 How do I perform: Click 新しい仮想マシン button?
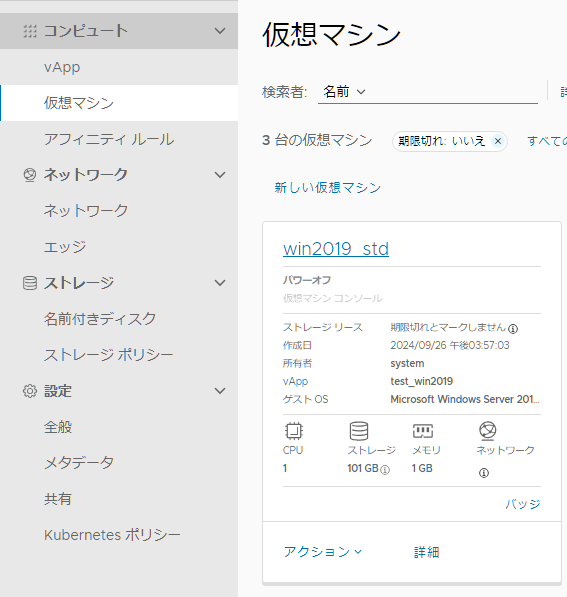click(x=327, y=187)
